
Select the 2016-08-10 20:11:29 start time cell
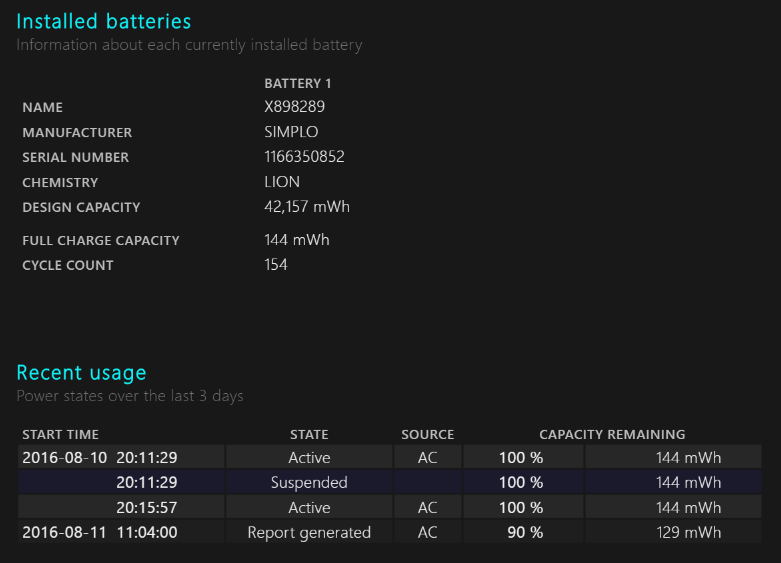121,457
